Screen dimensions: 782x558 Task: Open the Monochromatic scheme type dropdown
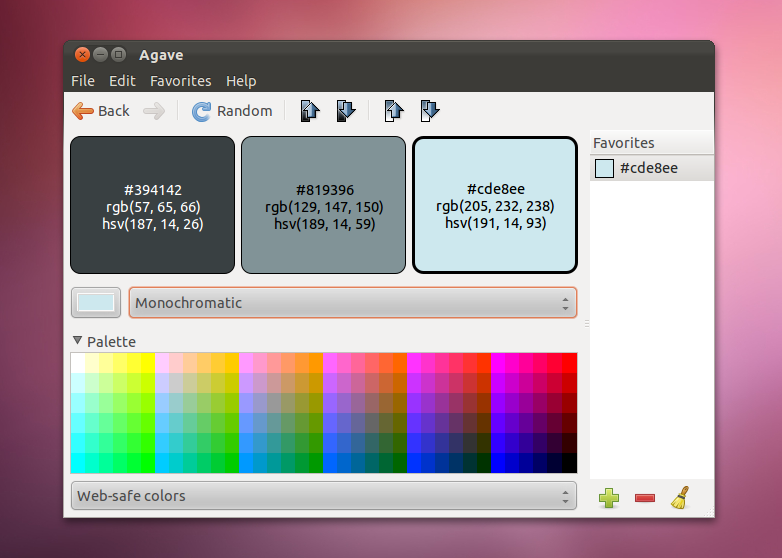[353, 303]
